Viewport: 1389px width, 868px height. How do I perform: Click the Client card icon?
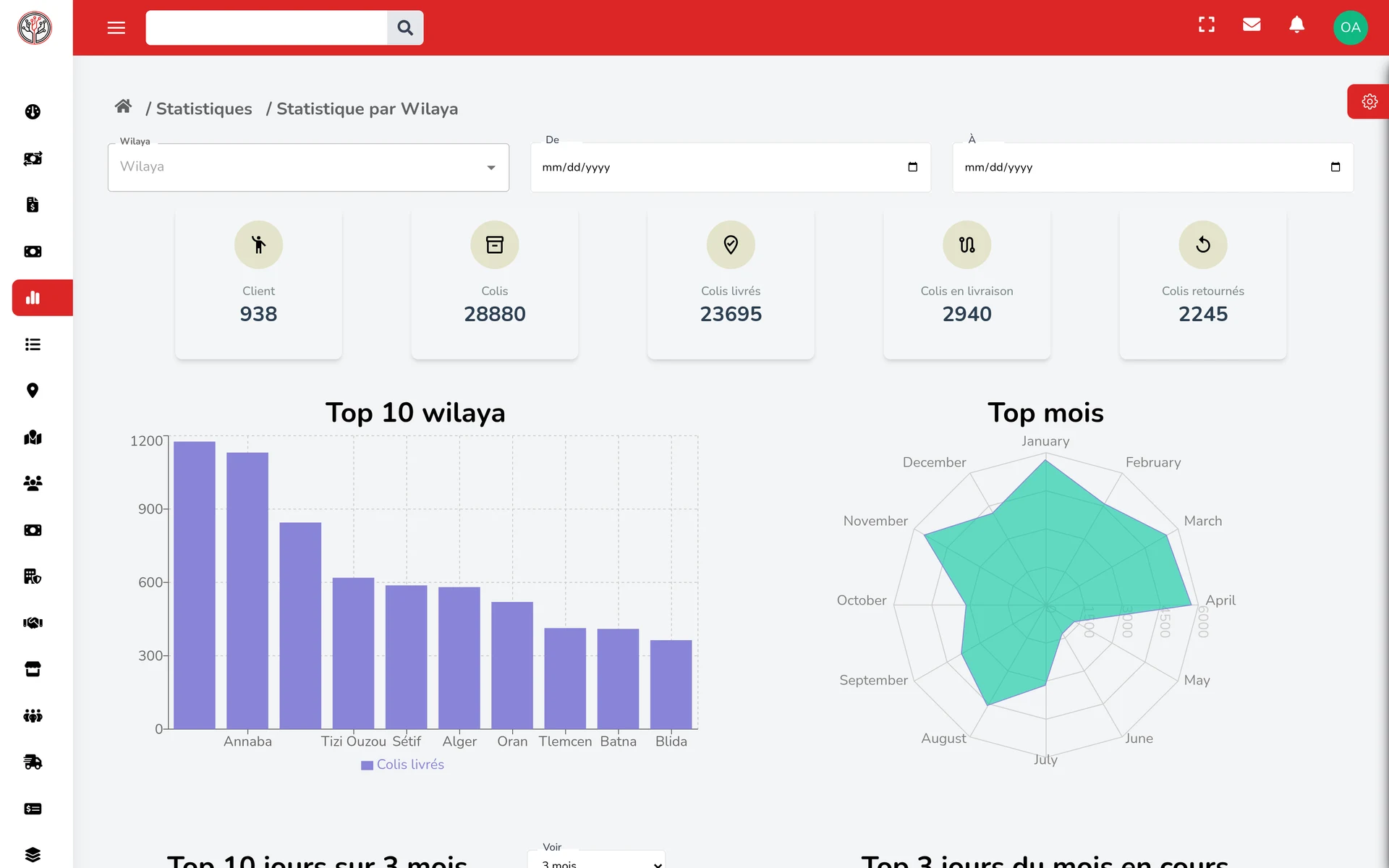pos(258,244)
